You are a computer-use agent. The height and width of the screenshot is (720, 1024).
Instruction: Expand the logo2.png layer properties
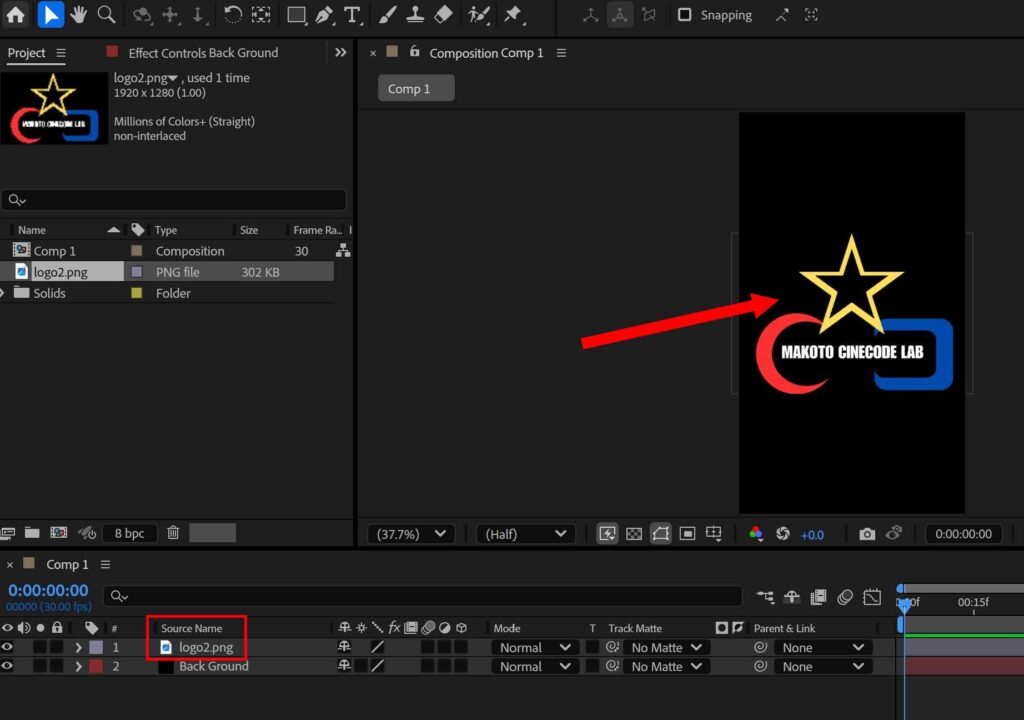pos(78,647)
